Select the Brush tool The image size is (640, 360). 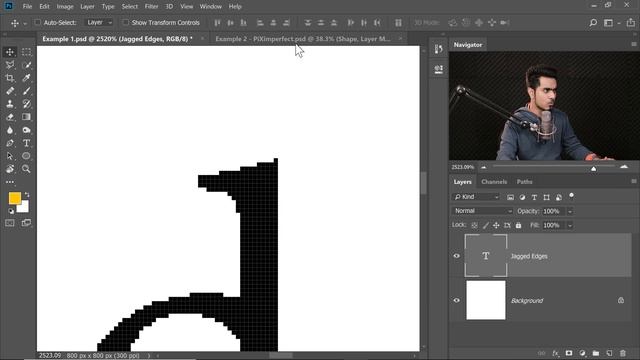(x=26, y=91)
